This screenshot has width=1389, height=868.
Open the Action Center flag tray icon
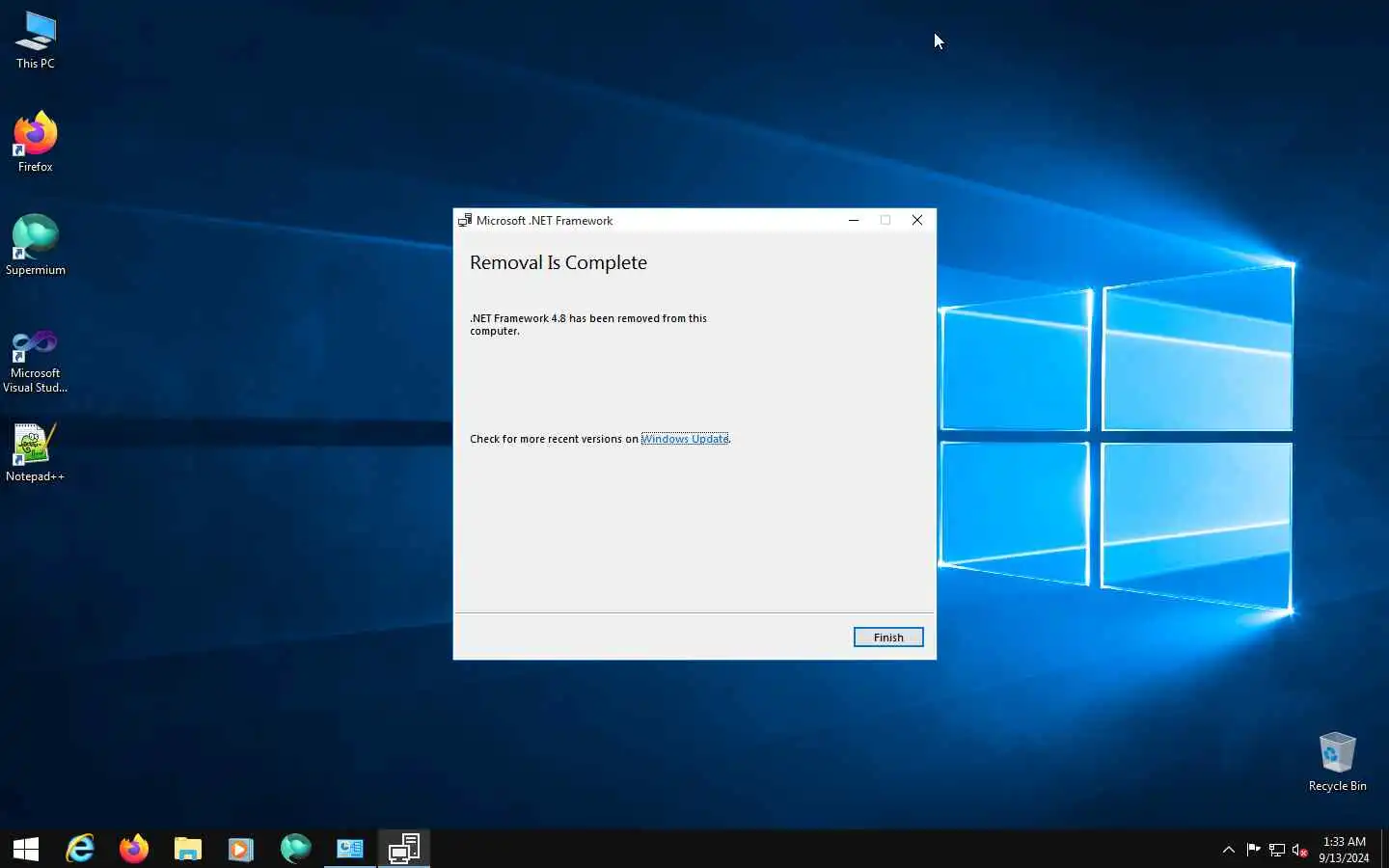click(1253, 850)
